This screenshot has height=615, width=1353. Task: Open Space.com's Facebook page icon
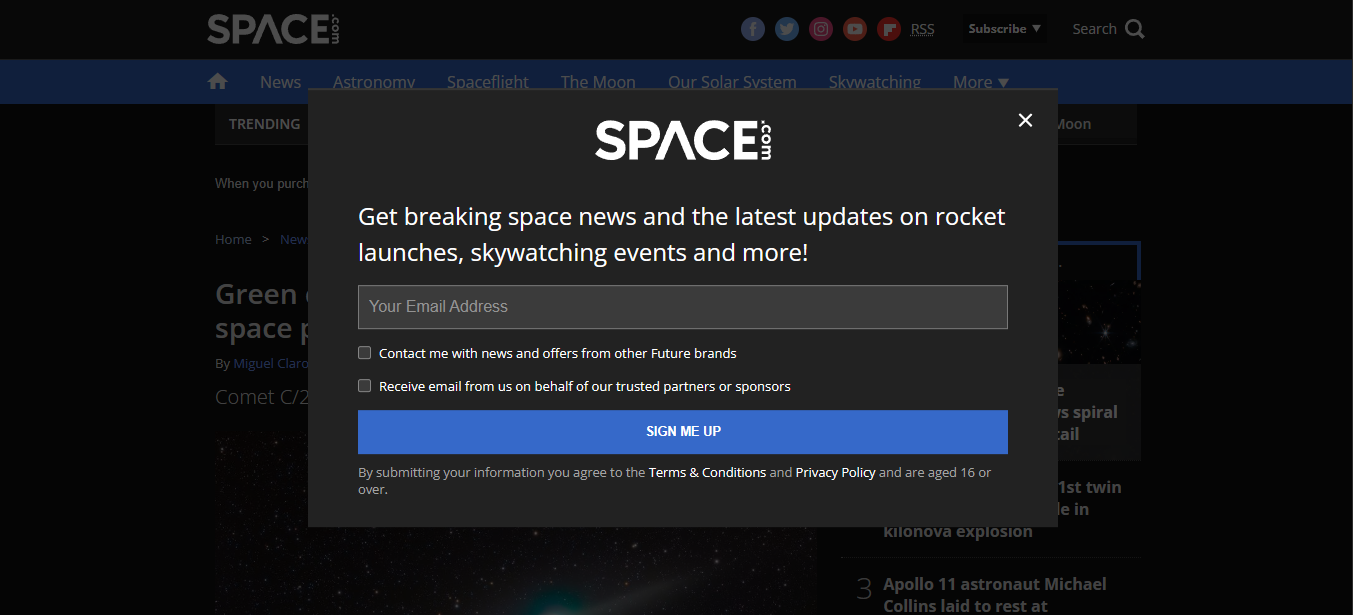(752, 28)
